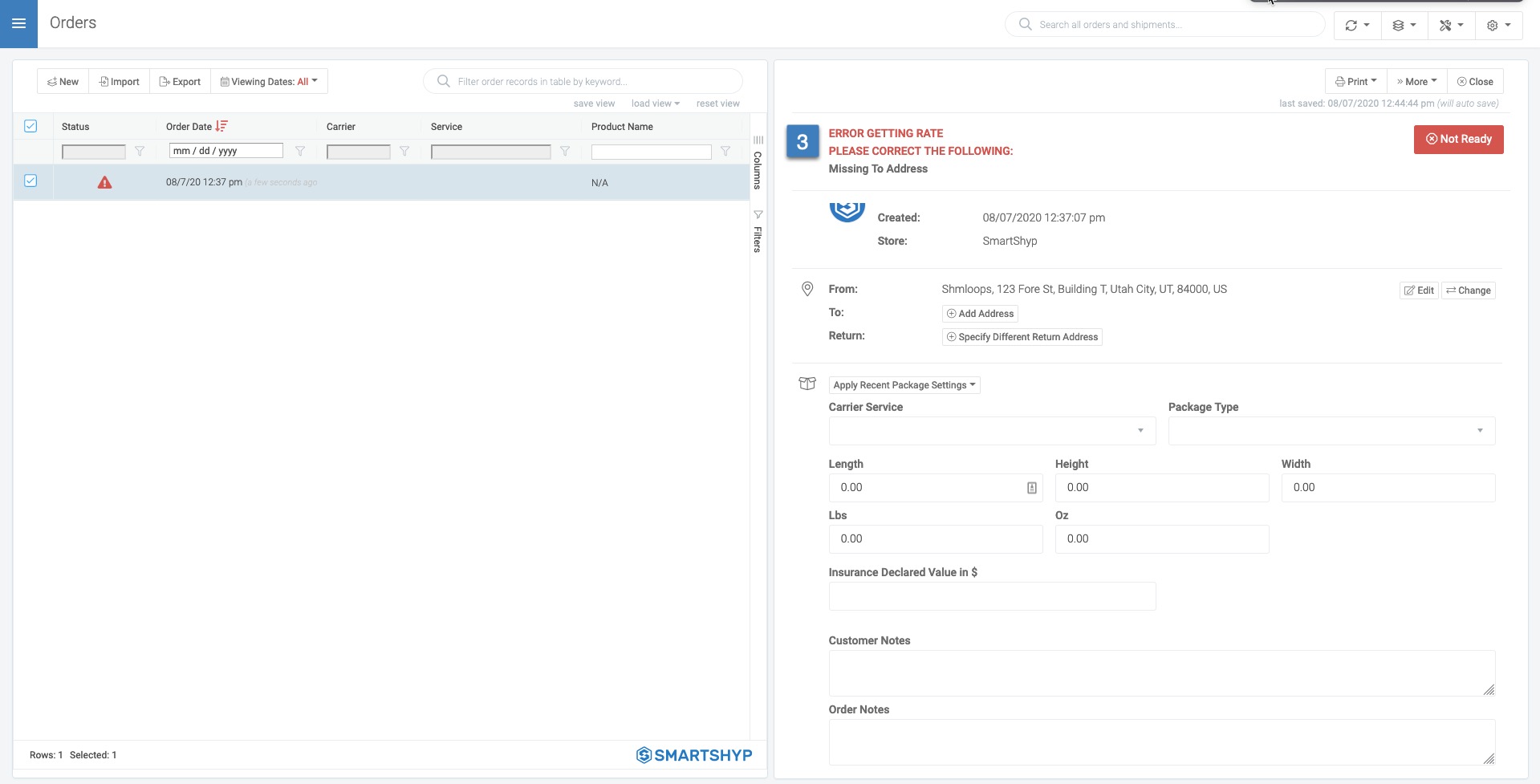Click the magnifier in table filter box
The width and height of the screenshot is (1540, 784).
(443, 81)
